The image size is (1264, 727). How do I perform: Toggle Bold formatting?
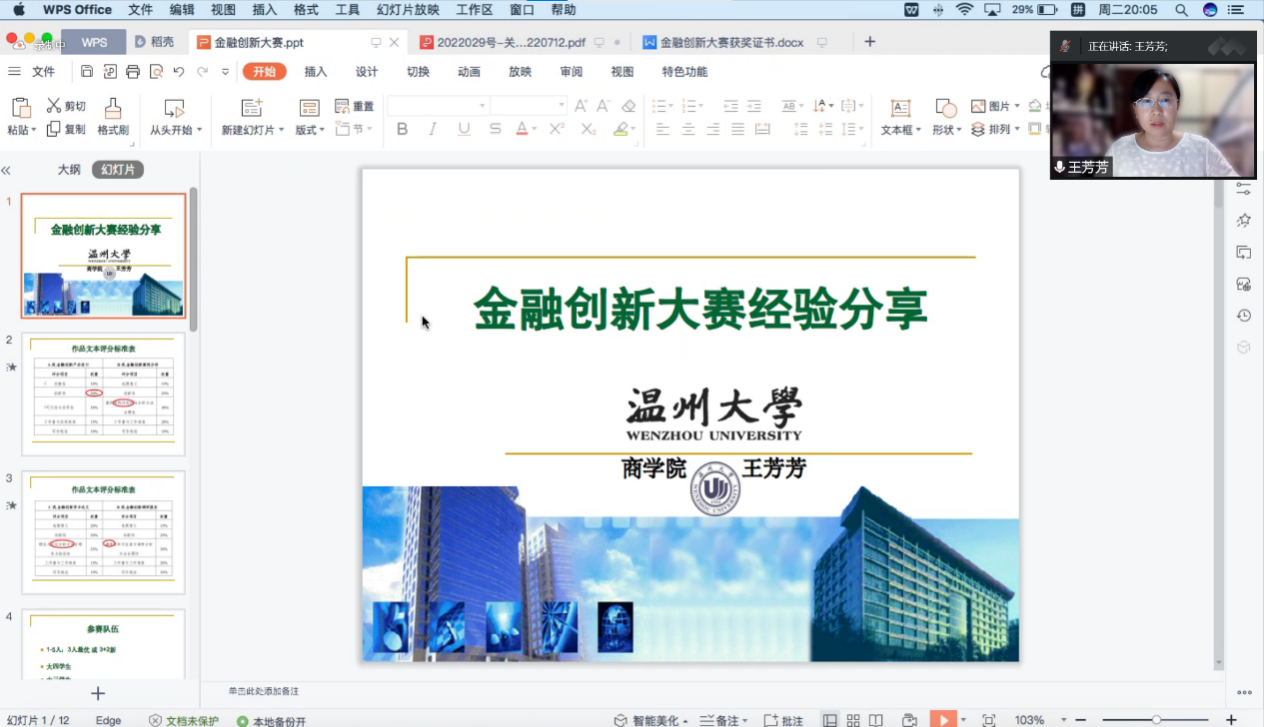402,129
